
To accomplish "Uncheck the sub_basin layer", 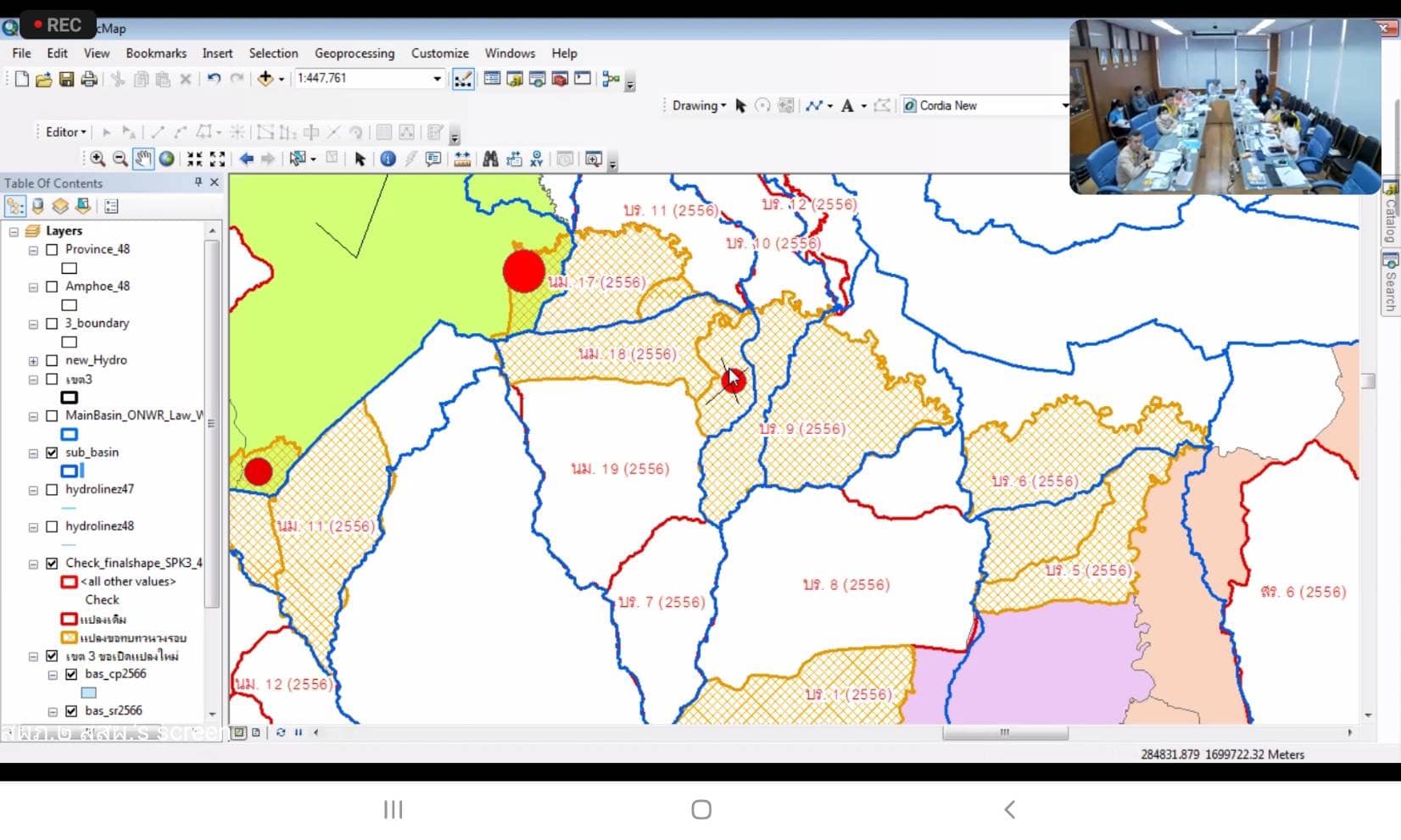I will pos(52,453).
